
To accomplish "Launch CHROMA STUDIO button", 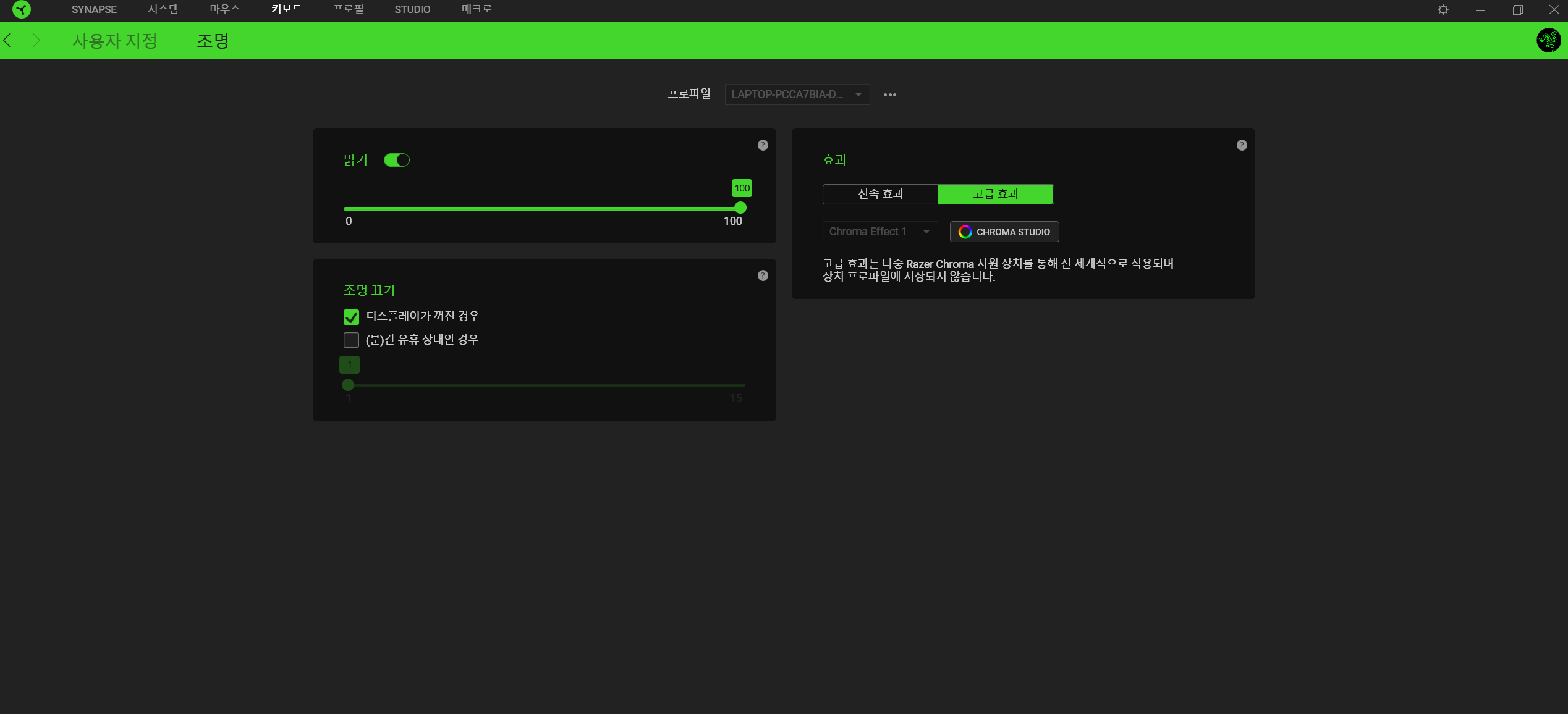I will [1004, 232].
